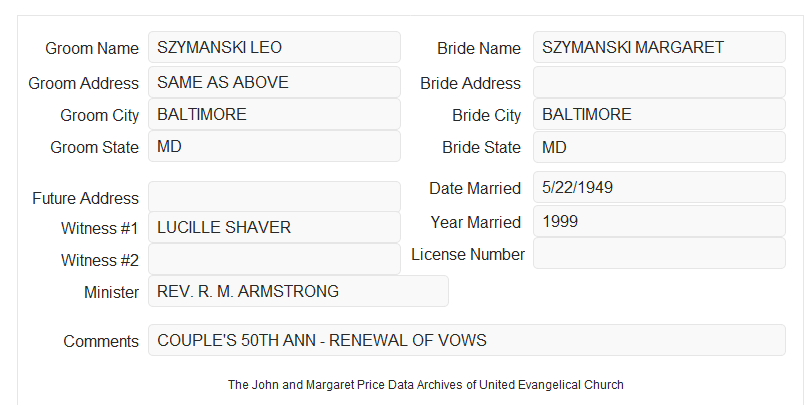Viewport: 805px width, 405px height.
Task: Click the empty License Number field
Action: 659,253
